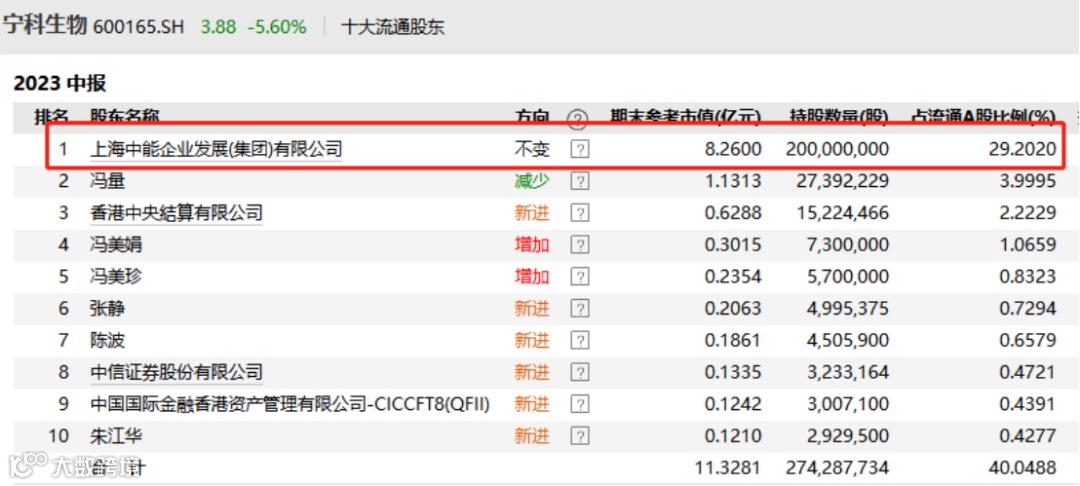
Task: Open 冯量 shareholder link
Action: [107, 181]
